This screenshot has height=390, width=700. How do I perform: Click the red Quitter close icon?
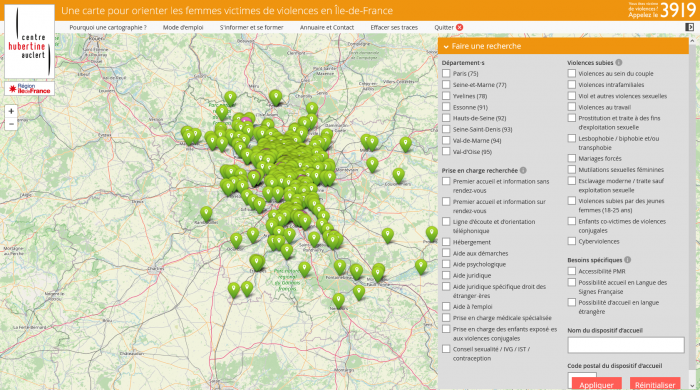point(459,27)
